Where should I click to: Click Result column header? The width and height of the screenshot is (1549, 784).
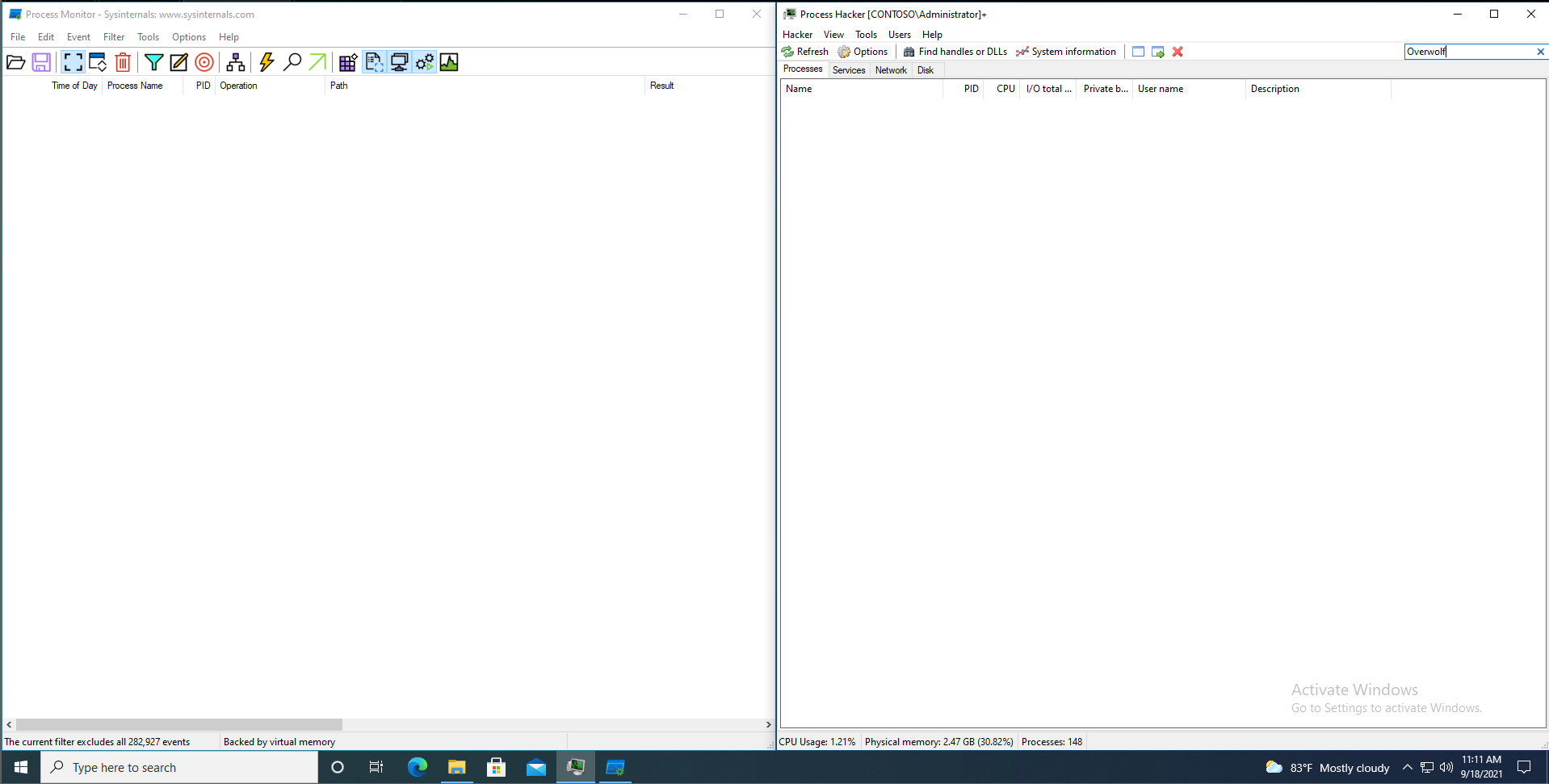coord(661,86)
